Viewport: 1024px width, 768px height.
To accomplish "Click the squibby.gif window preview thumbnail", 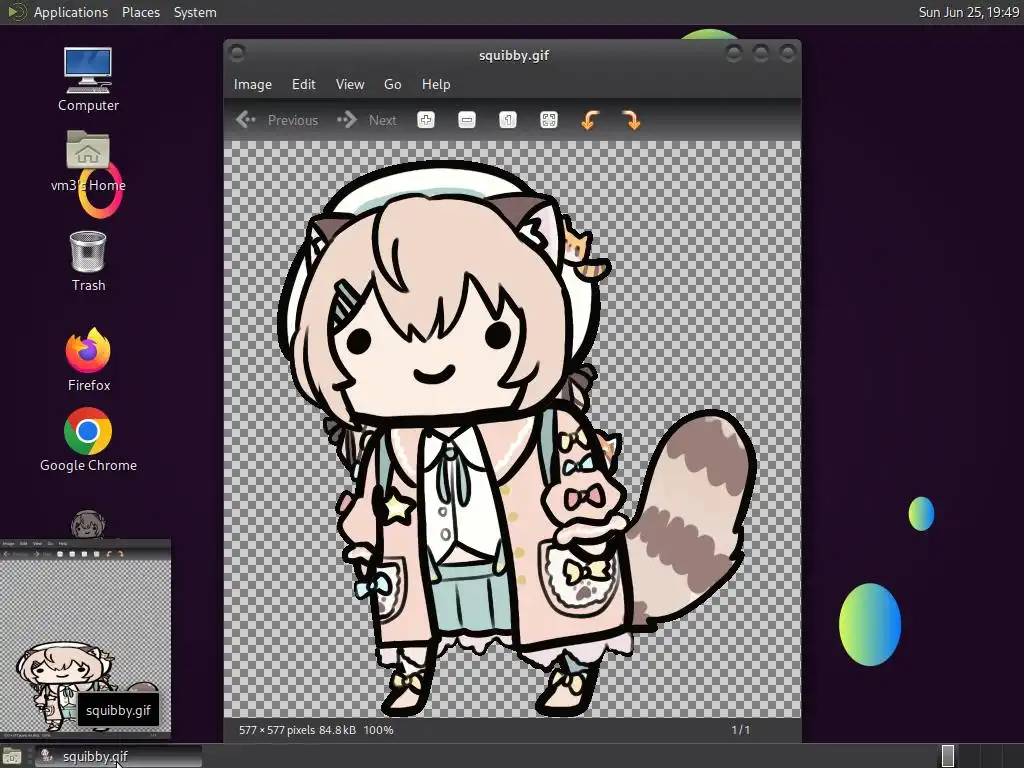I will (x=86, y=638).
